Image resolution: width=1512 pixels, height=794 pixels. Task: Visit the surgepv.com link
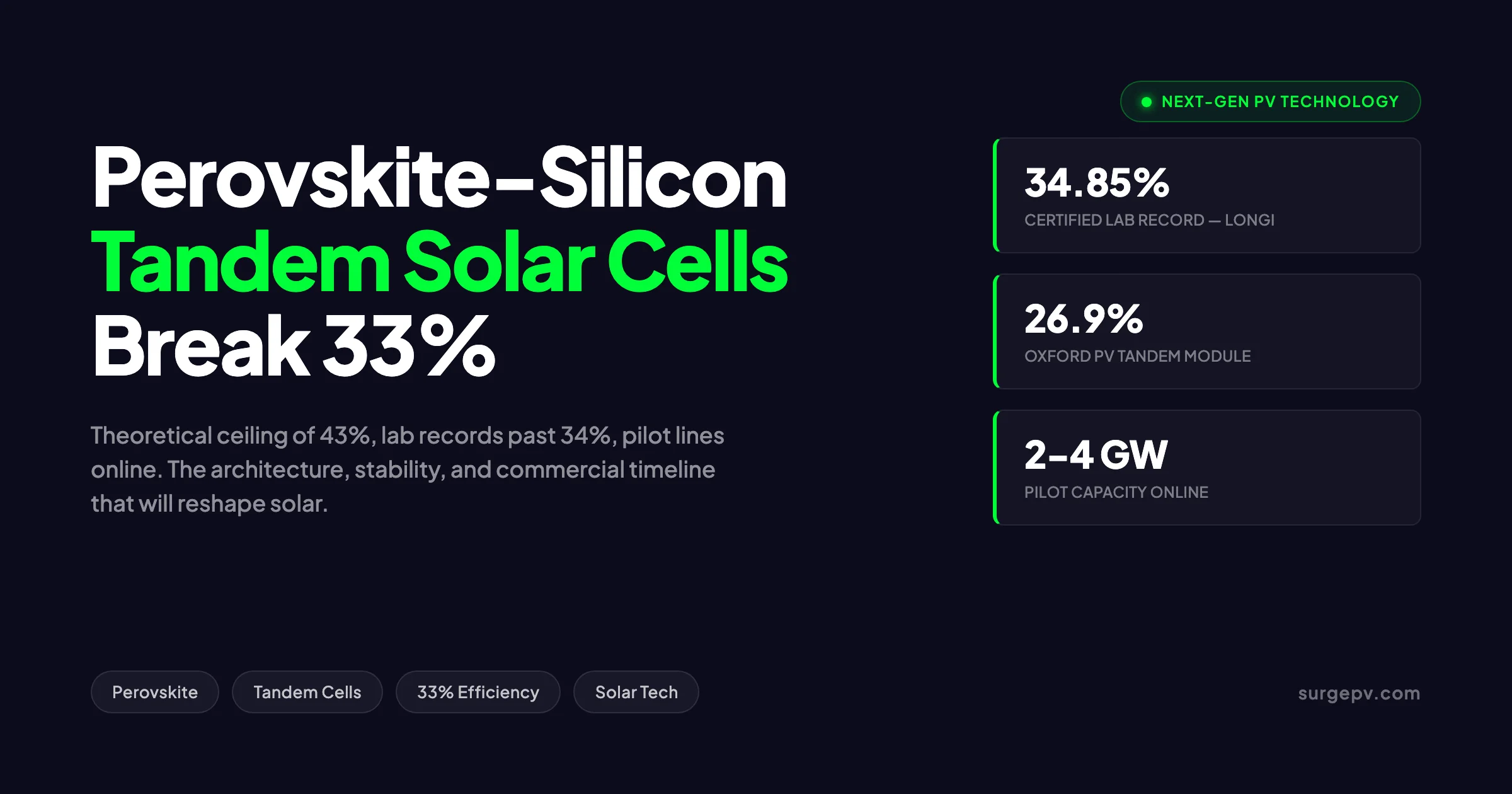point(1359,693)
